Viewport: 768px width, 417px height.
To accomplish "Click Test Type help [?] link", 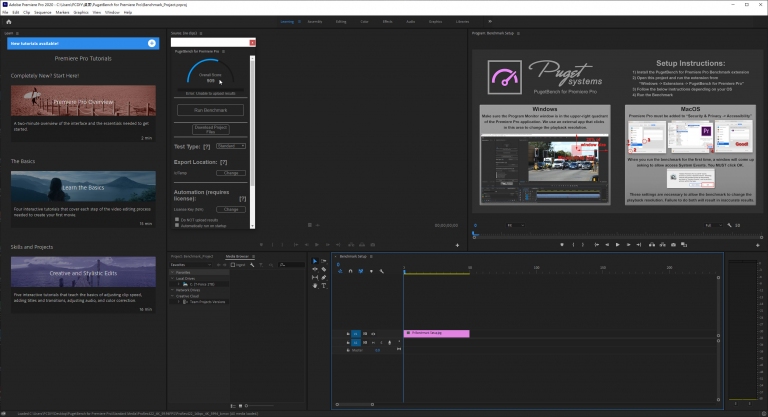I will tap(207, 147).
